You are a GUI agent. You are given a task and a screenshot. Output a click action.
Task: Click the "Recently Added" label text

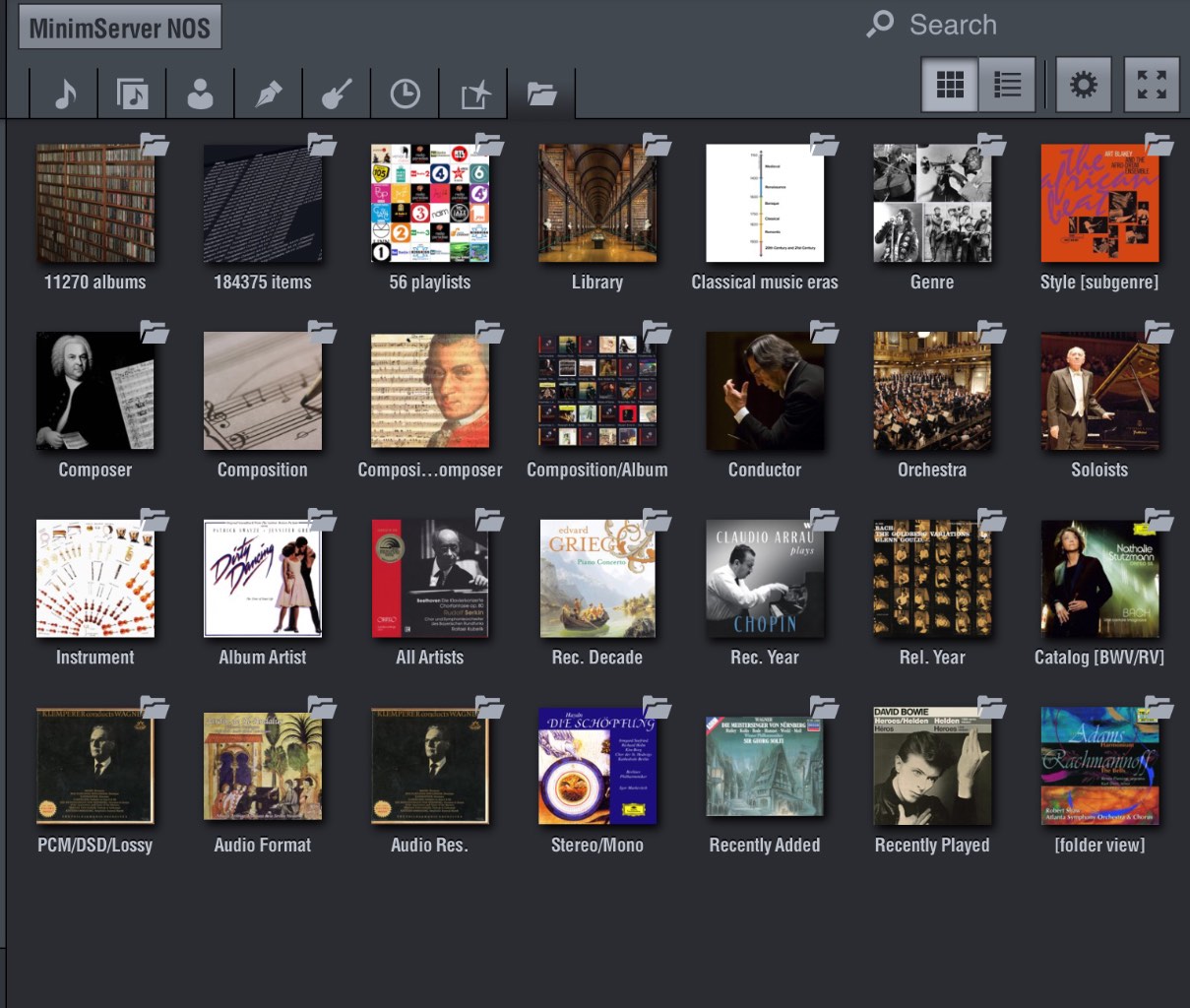point(765,845)
